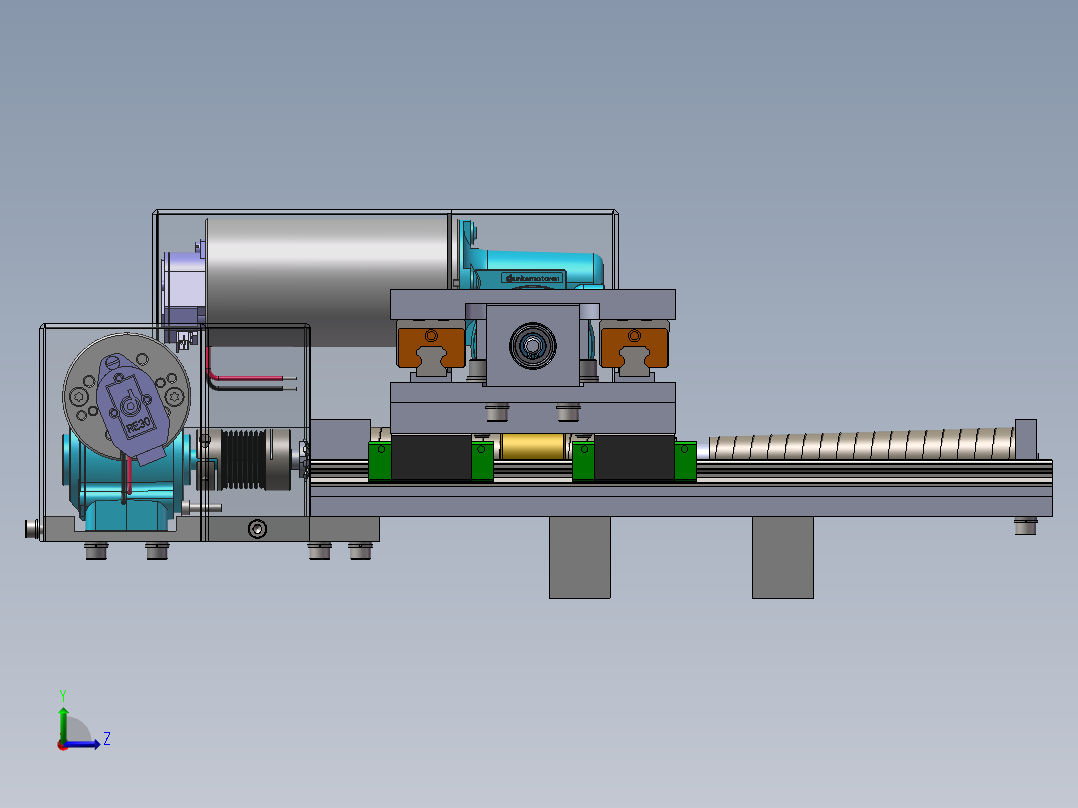Select the leftmost green carriage end cap
Viewport: 1078px width, 808px height.
coord(380,461)
